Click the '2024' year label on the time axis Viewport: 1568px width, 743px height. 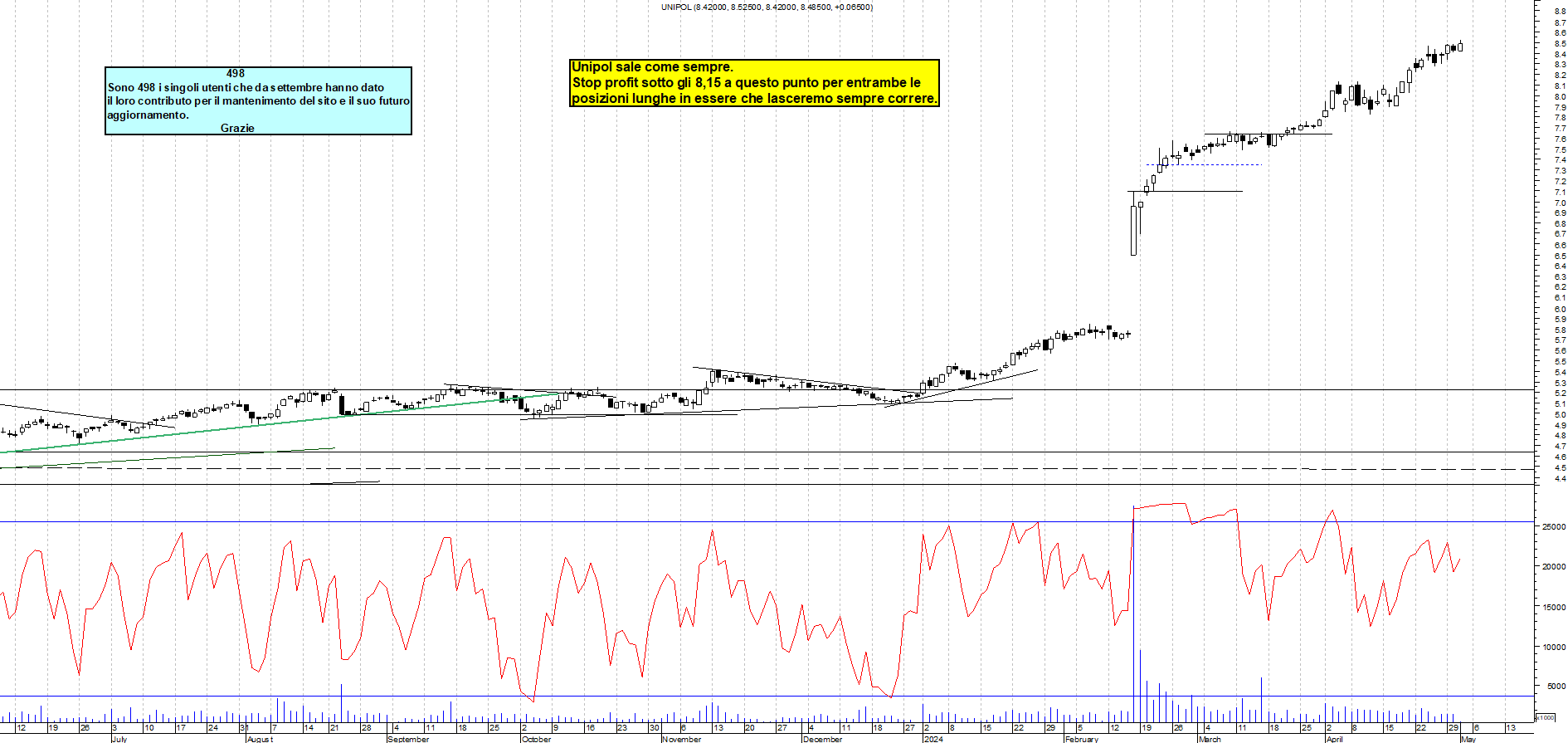point(933,739)
